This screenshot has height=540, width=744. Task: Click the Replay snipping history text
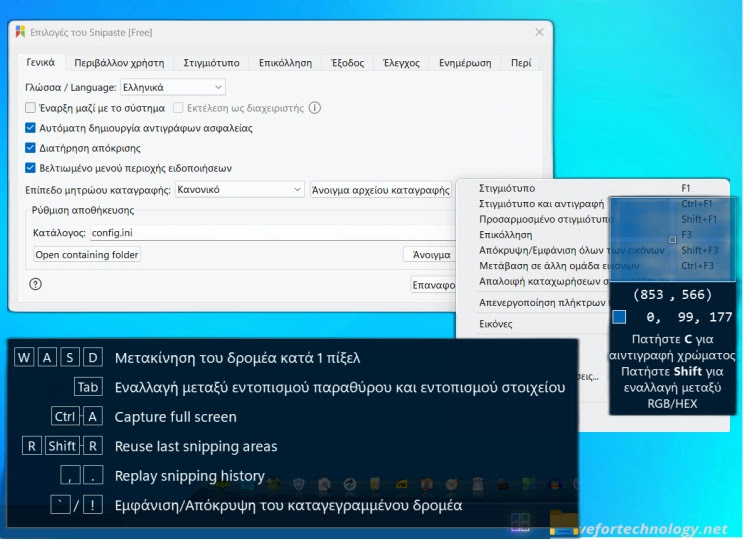click(190, 475)
